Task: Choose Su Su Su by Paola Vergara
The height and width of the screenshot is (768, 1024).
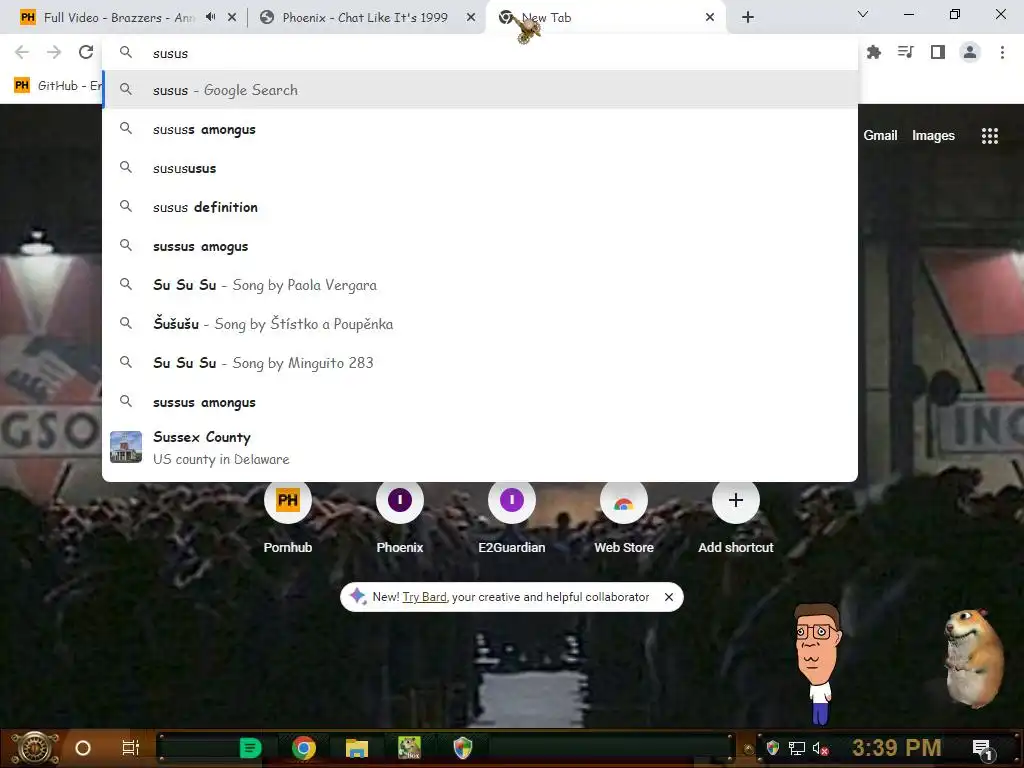Action: (480, 285)
